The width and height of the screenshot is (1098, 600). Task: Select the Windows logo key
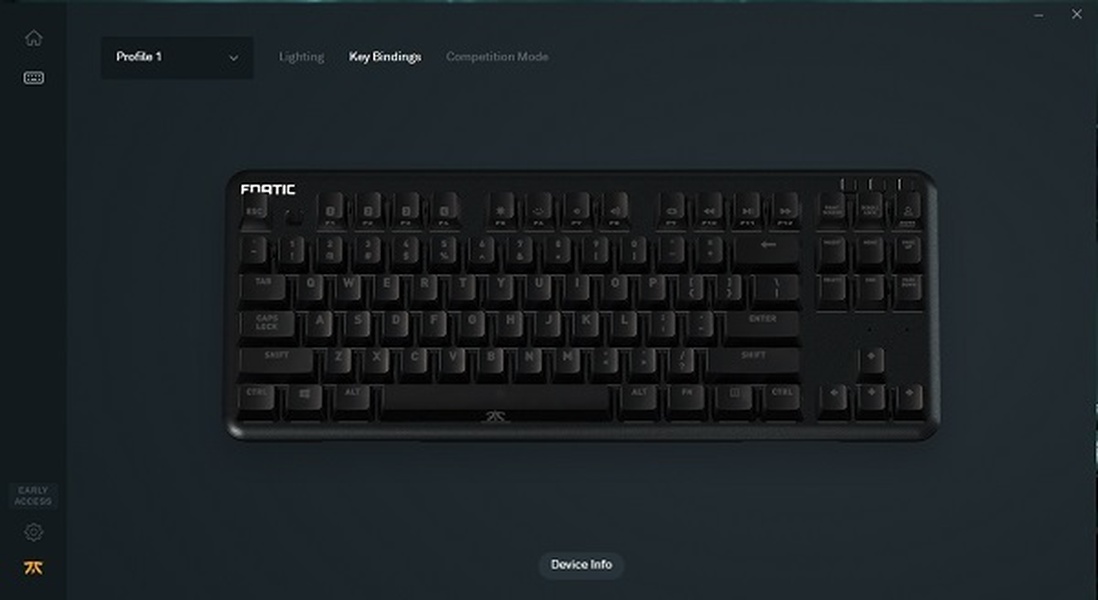[305, 396]
